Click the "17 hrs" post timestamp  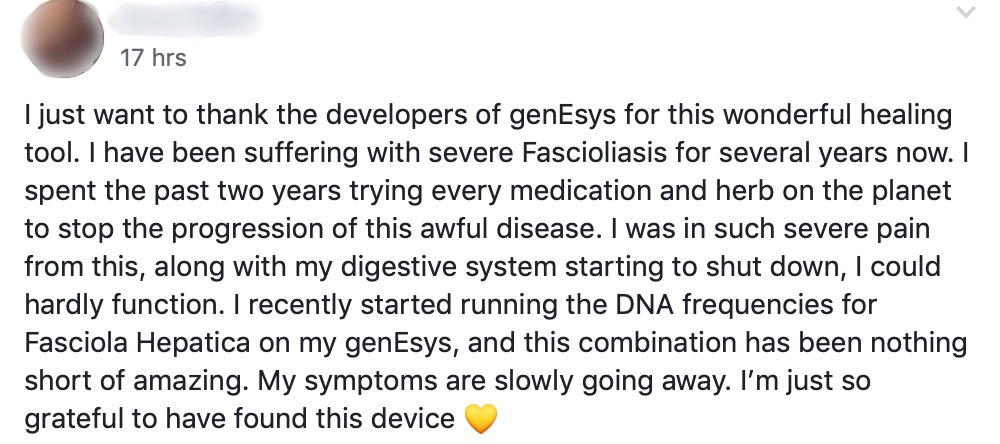coord(152,58)
